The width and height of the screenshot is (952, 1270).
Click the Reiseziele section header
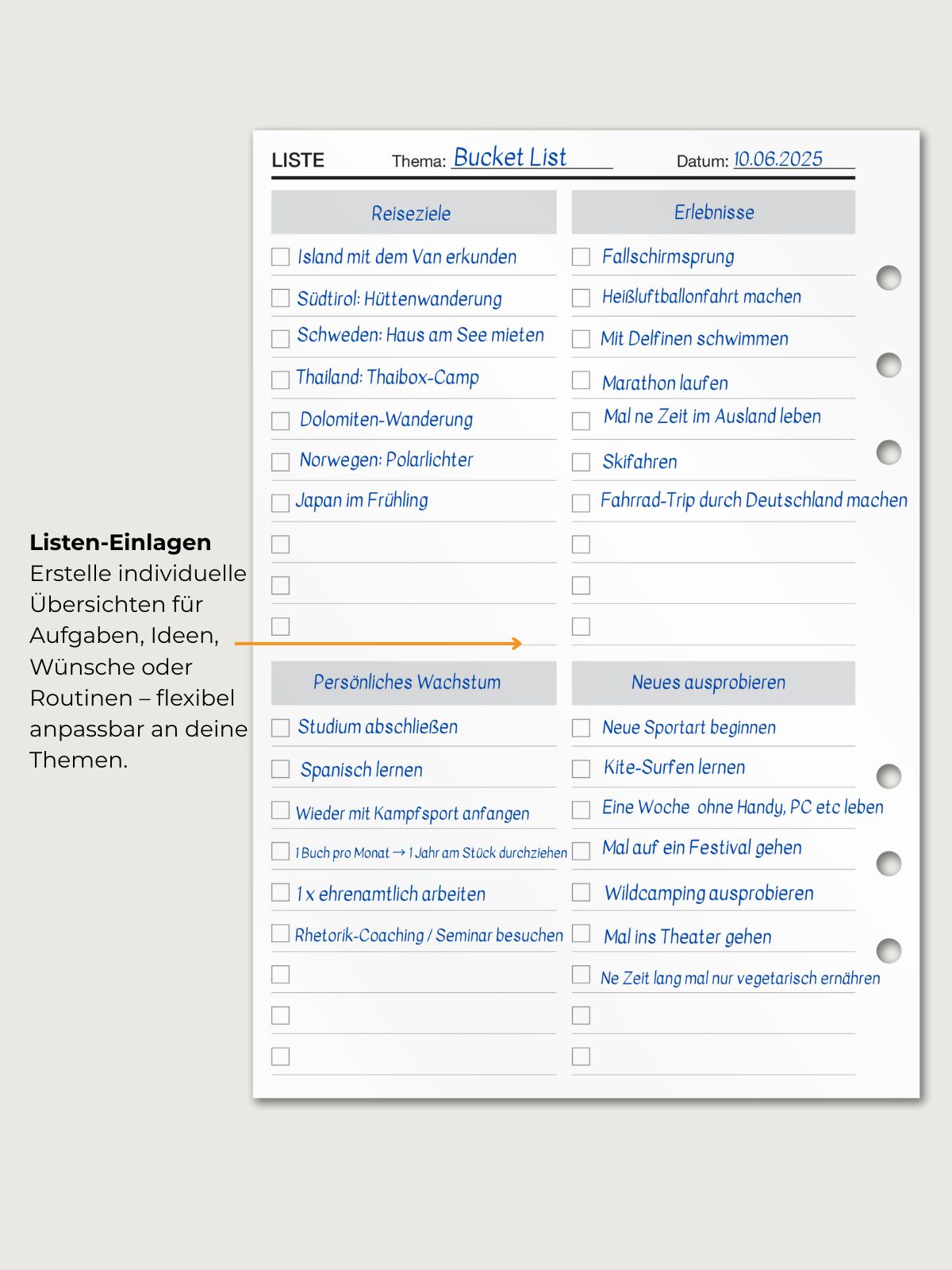pos(413,213)
